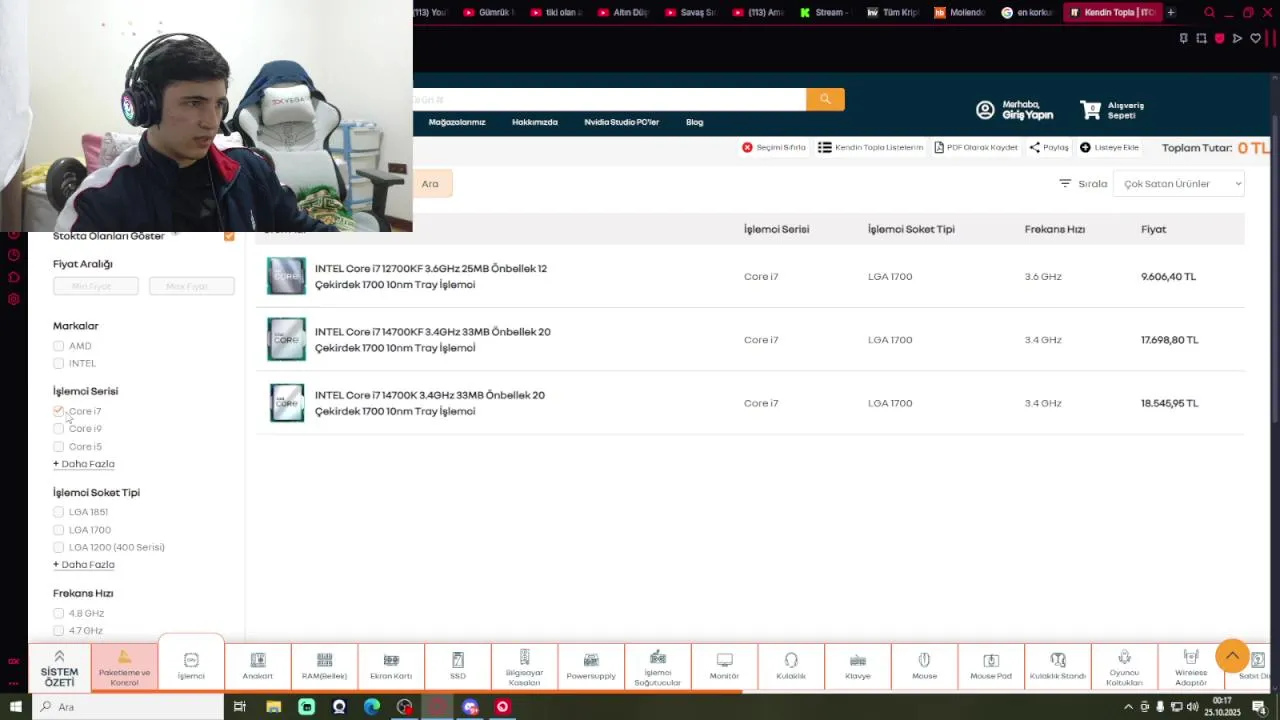1280x720 pixels.
Task: Open the Mouse category
Action: tap(924, 666)
